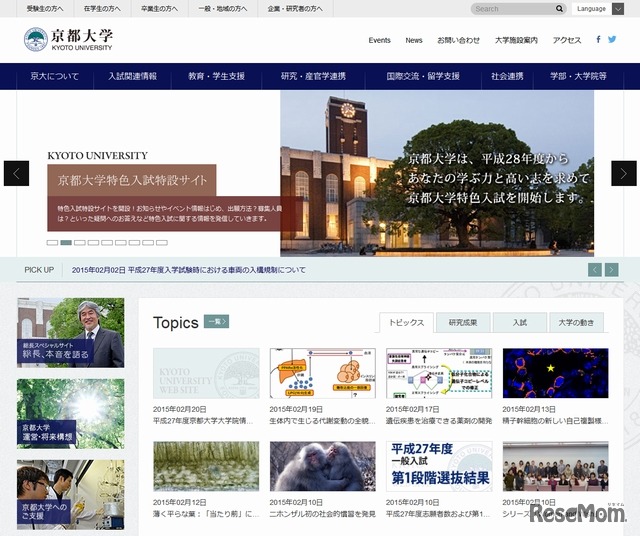Open 京都大学 運営・将来構想 side banner

pyautogui.click(x=71, y=414)
